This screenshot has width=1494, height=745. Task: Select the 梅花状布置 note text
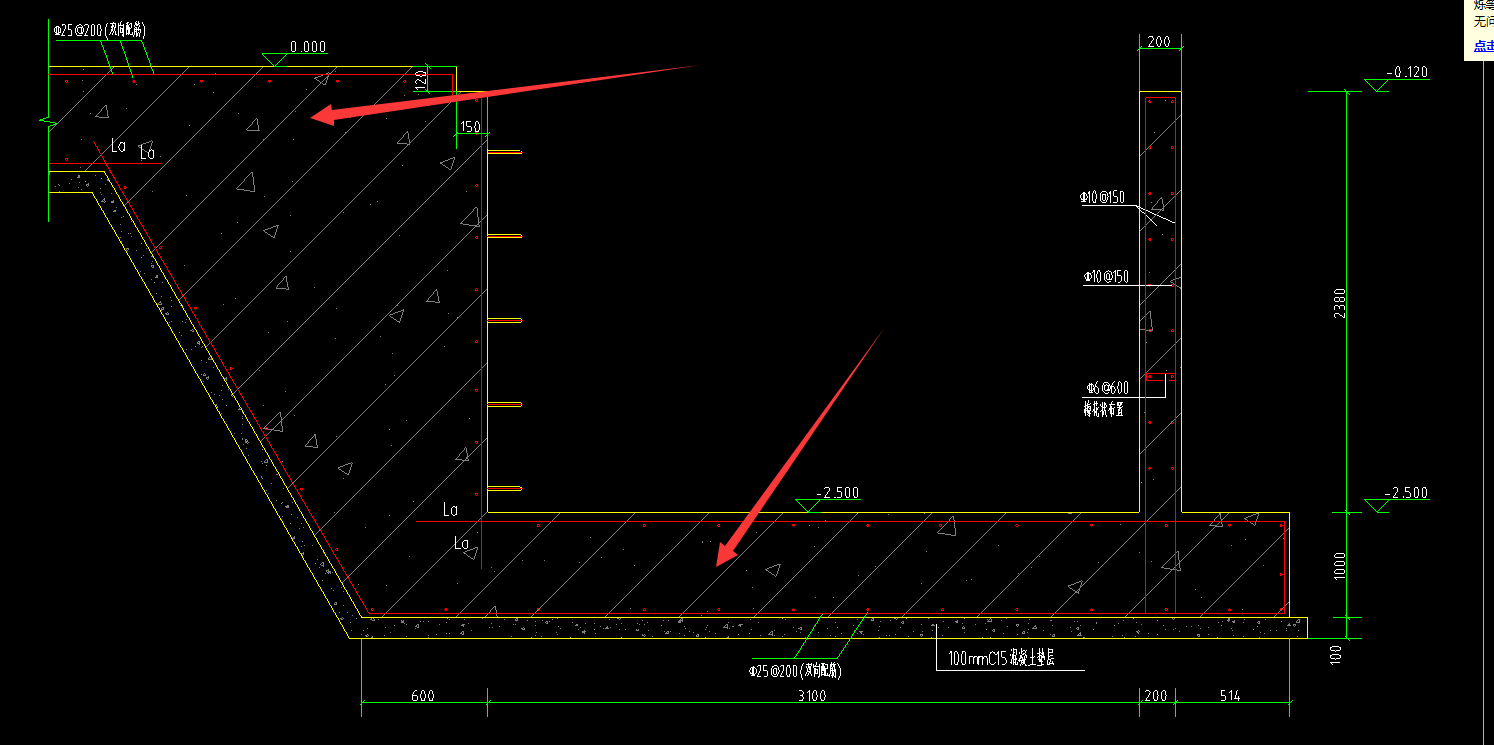(x=1104, y=409)
